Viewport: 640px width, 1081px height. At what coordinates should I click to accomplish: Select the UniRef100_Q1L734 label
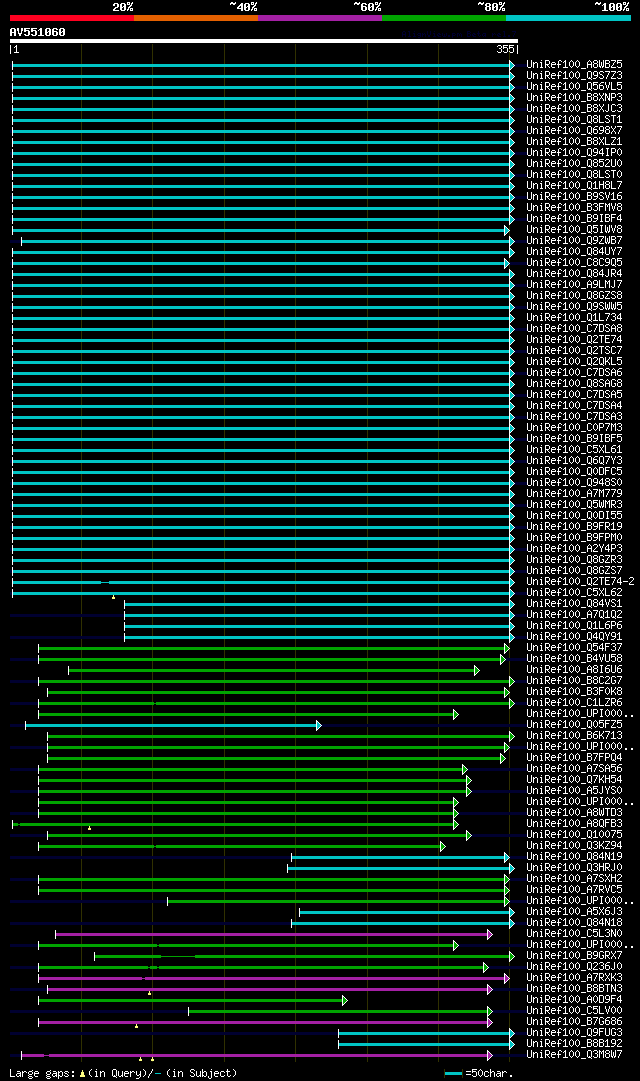point(574,318)
